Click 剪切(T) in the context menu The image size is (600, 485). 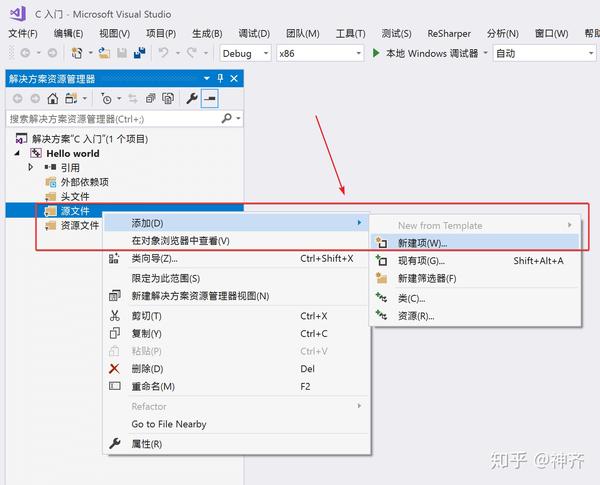tap(236, 316)
